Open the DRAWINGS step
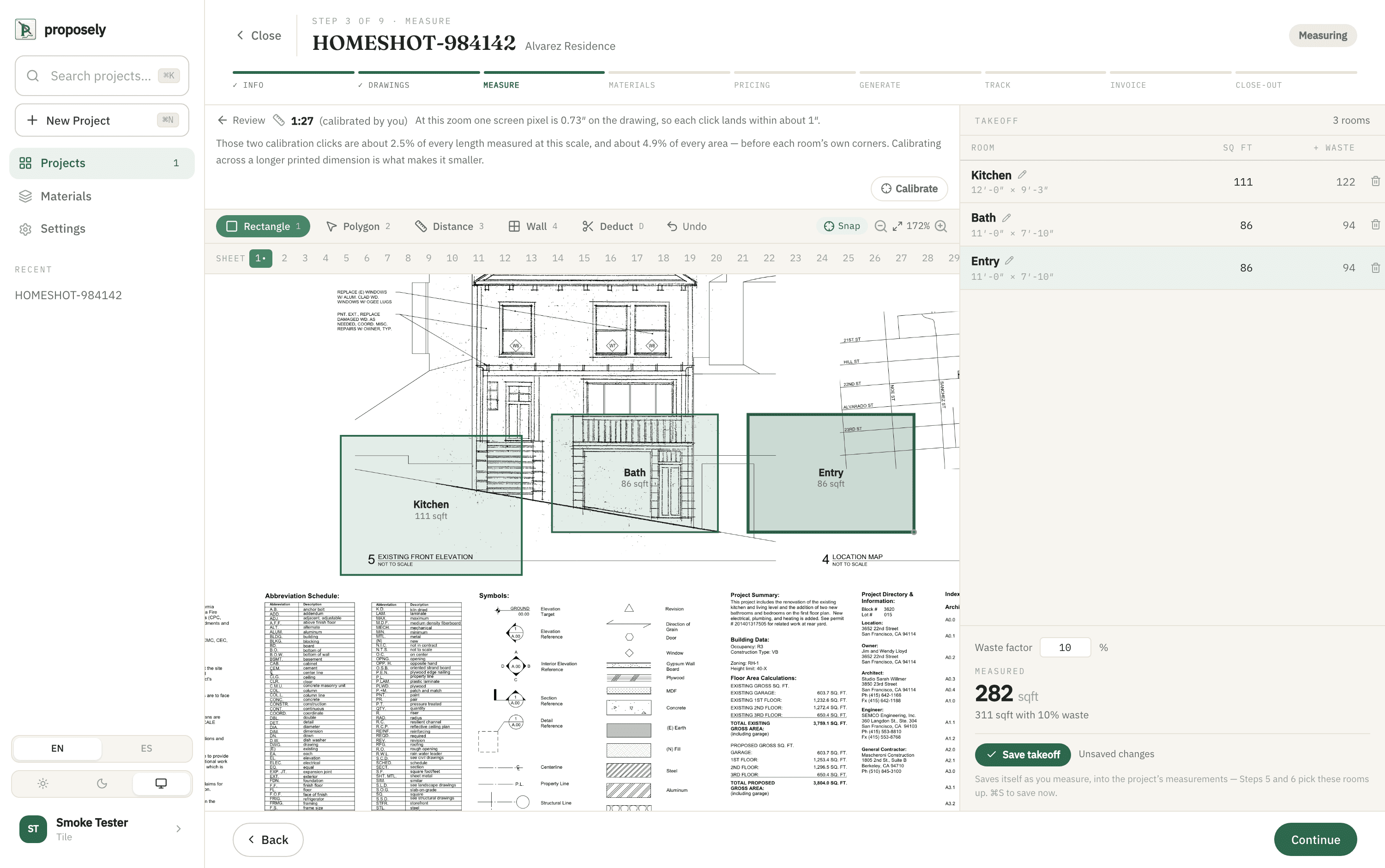The height and width of the screenshot is (868, 1385). point(419,80)
